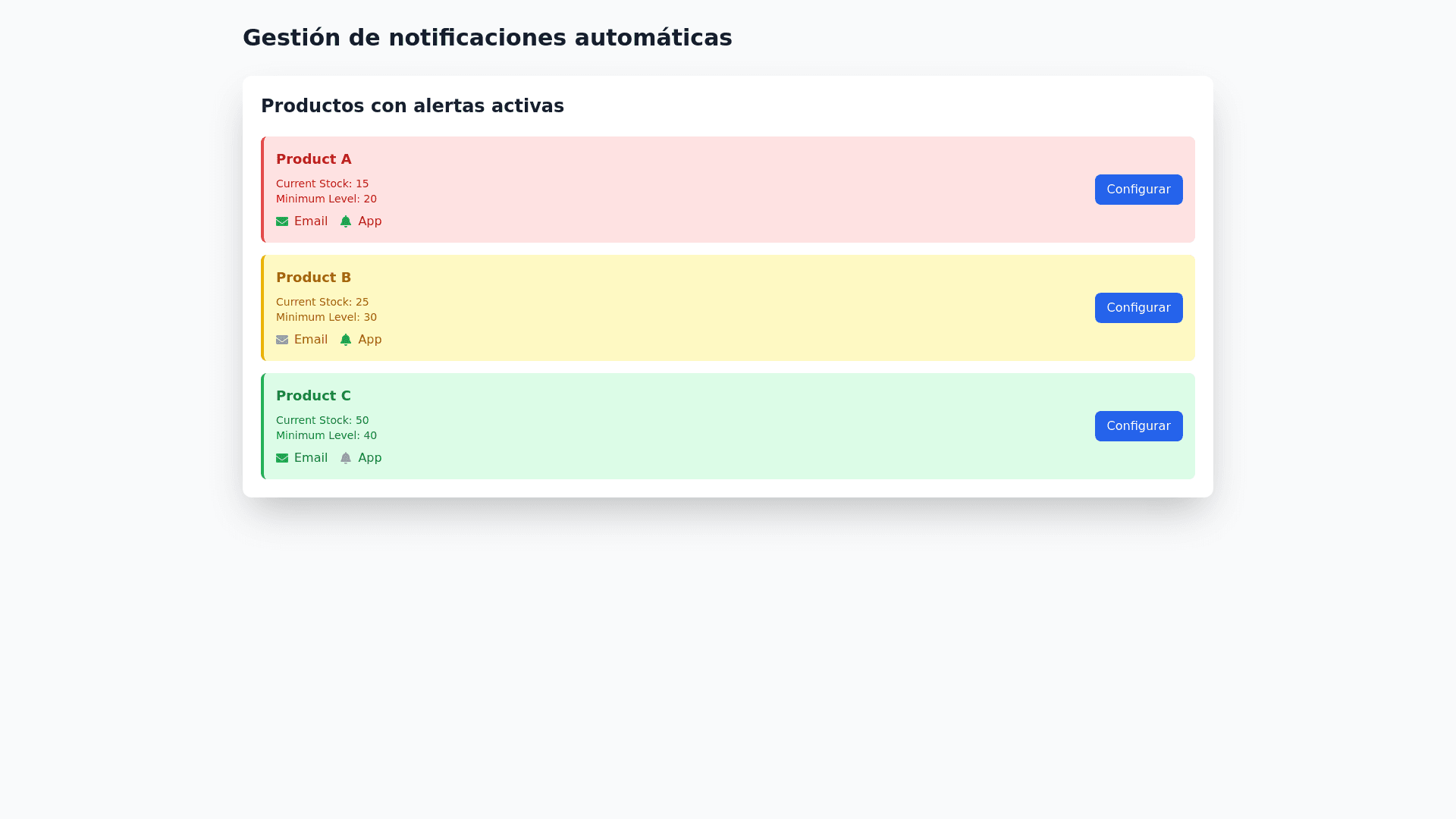Click Product A's email envelope icon
The height and width of the screenshot is (819, 1456).
(282, 221)
